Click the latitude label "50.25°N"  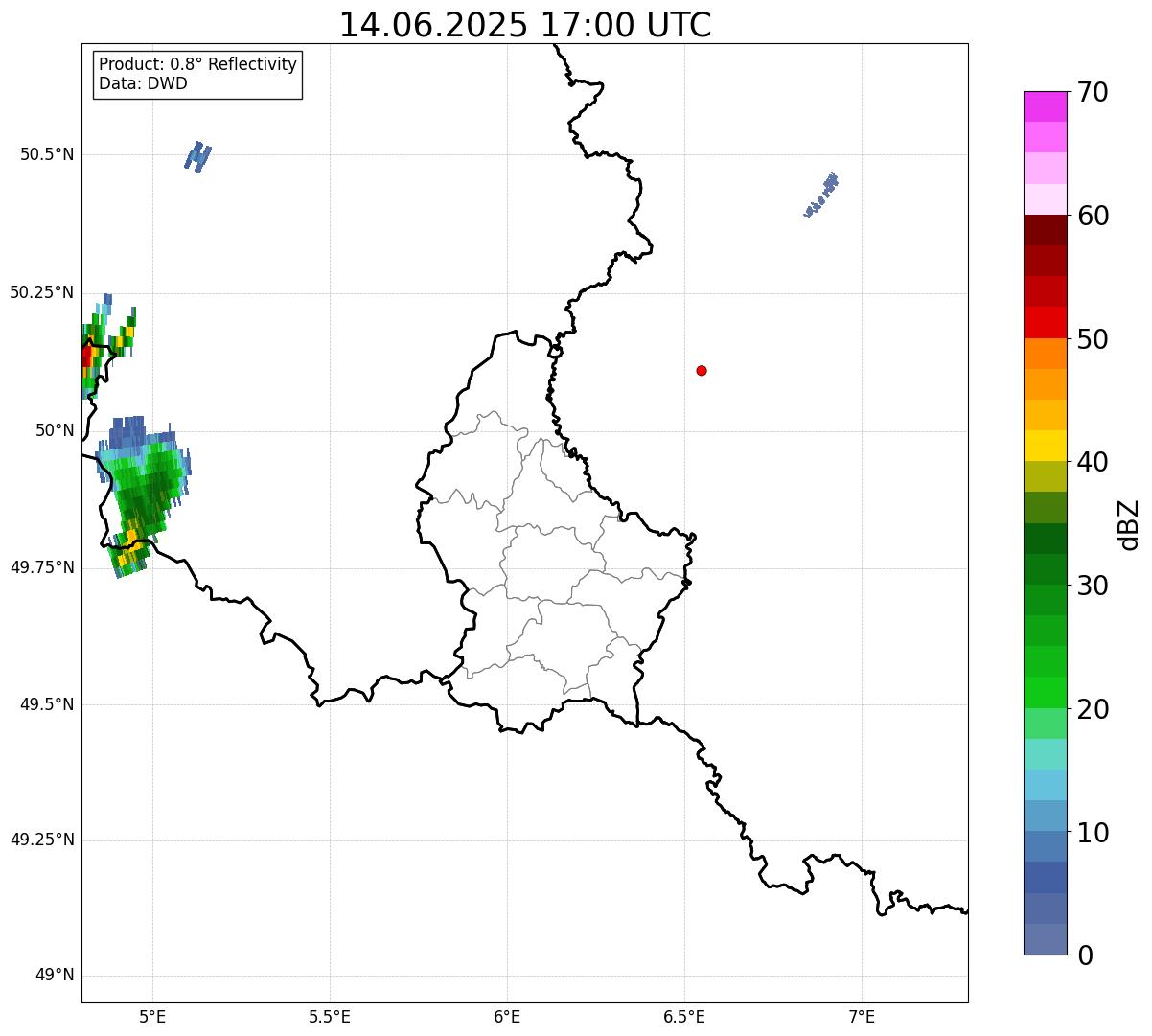pos(41,292)
